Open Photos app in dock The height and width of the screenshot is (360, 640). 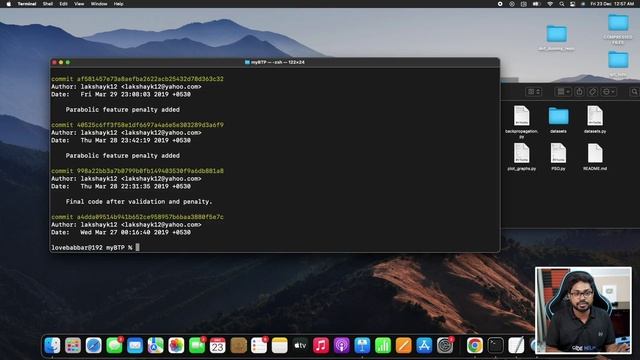pos(176,346)
